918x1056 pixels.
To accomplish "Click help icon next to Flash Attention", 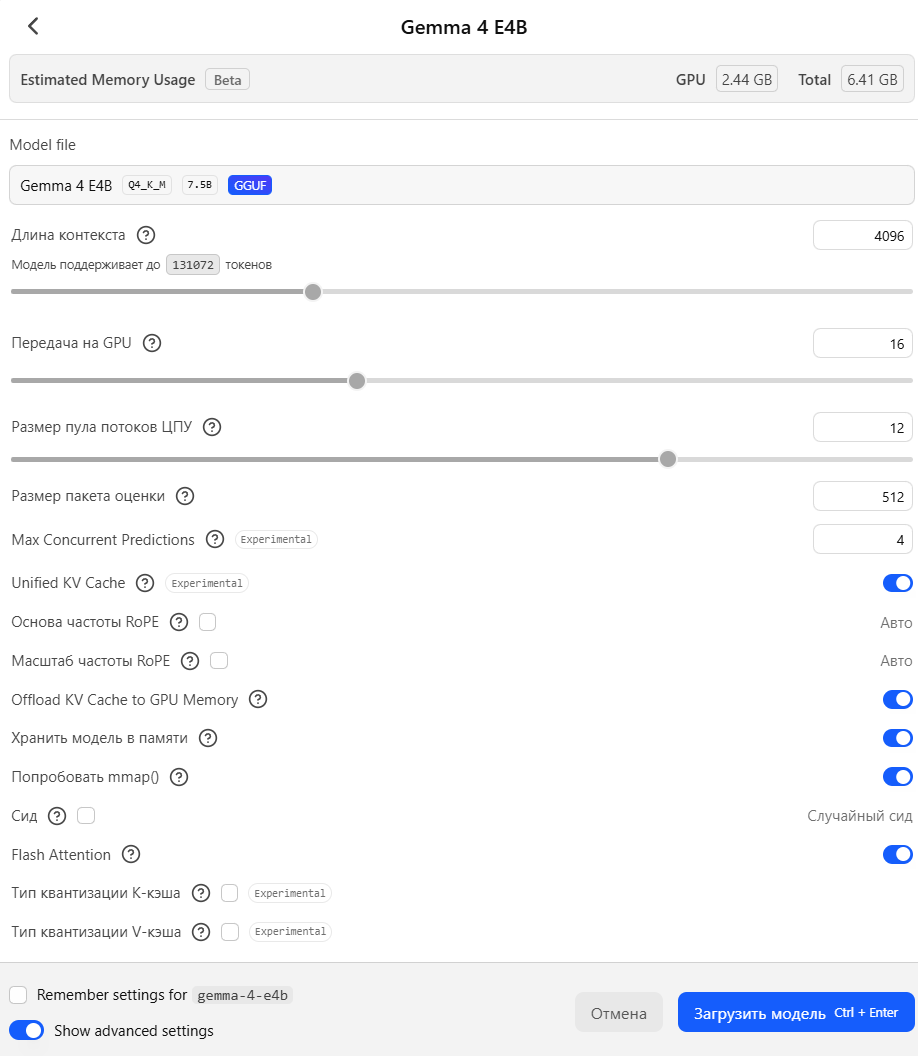I will pos(131,855).
